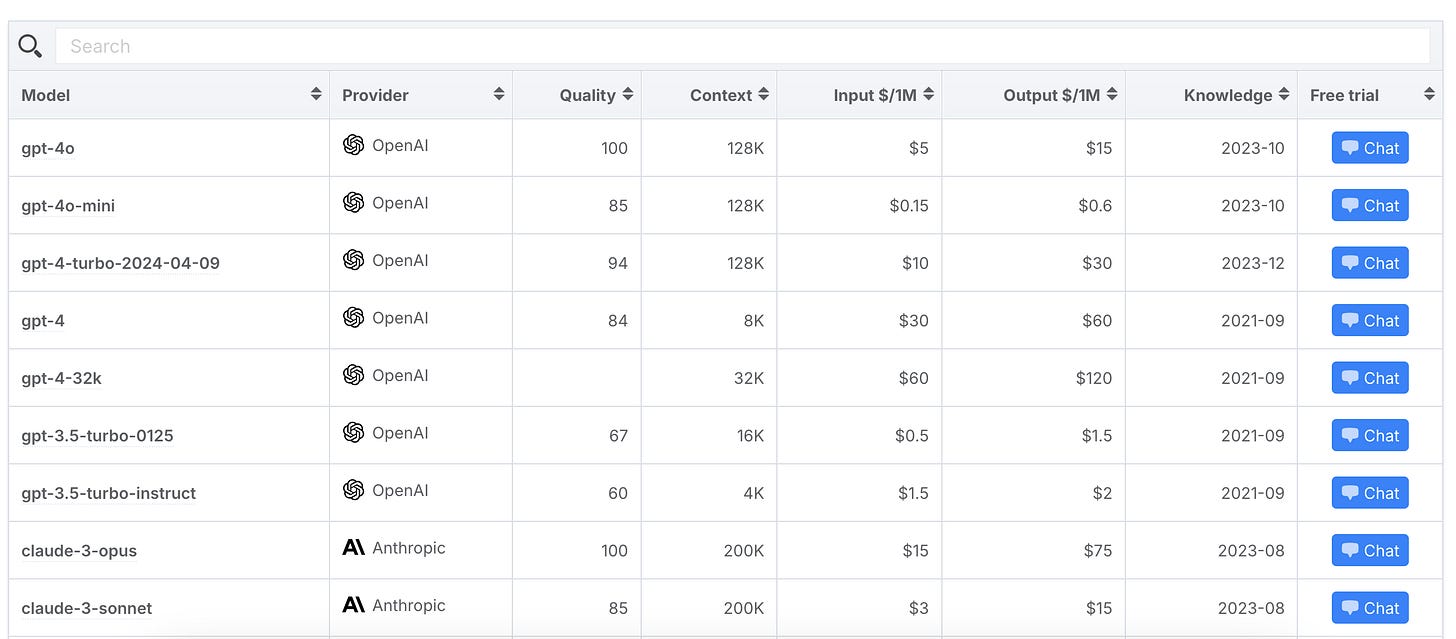1456x639 pixels.
Task: Click Anthropic logo in claude-3-opus row
Action: tap(353, 547)
